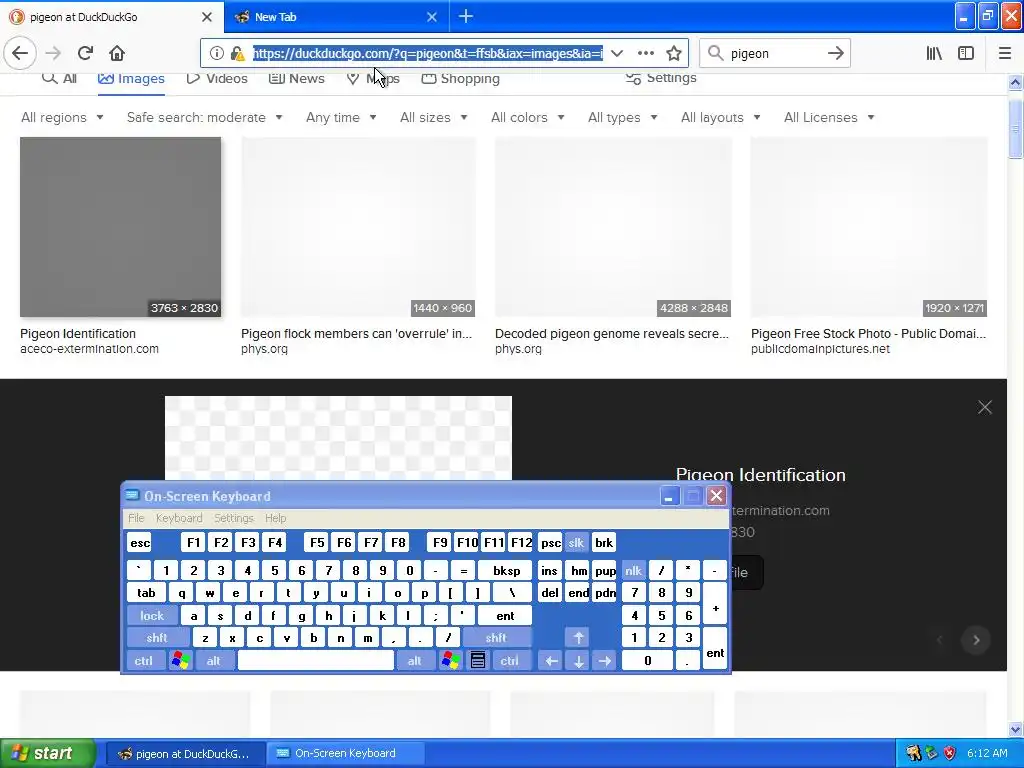
Task: Open the URL bar history dropdown arrow
Action: click(616, 54)
